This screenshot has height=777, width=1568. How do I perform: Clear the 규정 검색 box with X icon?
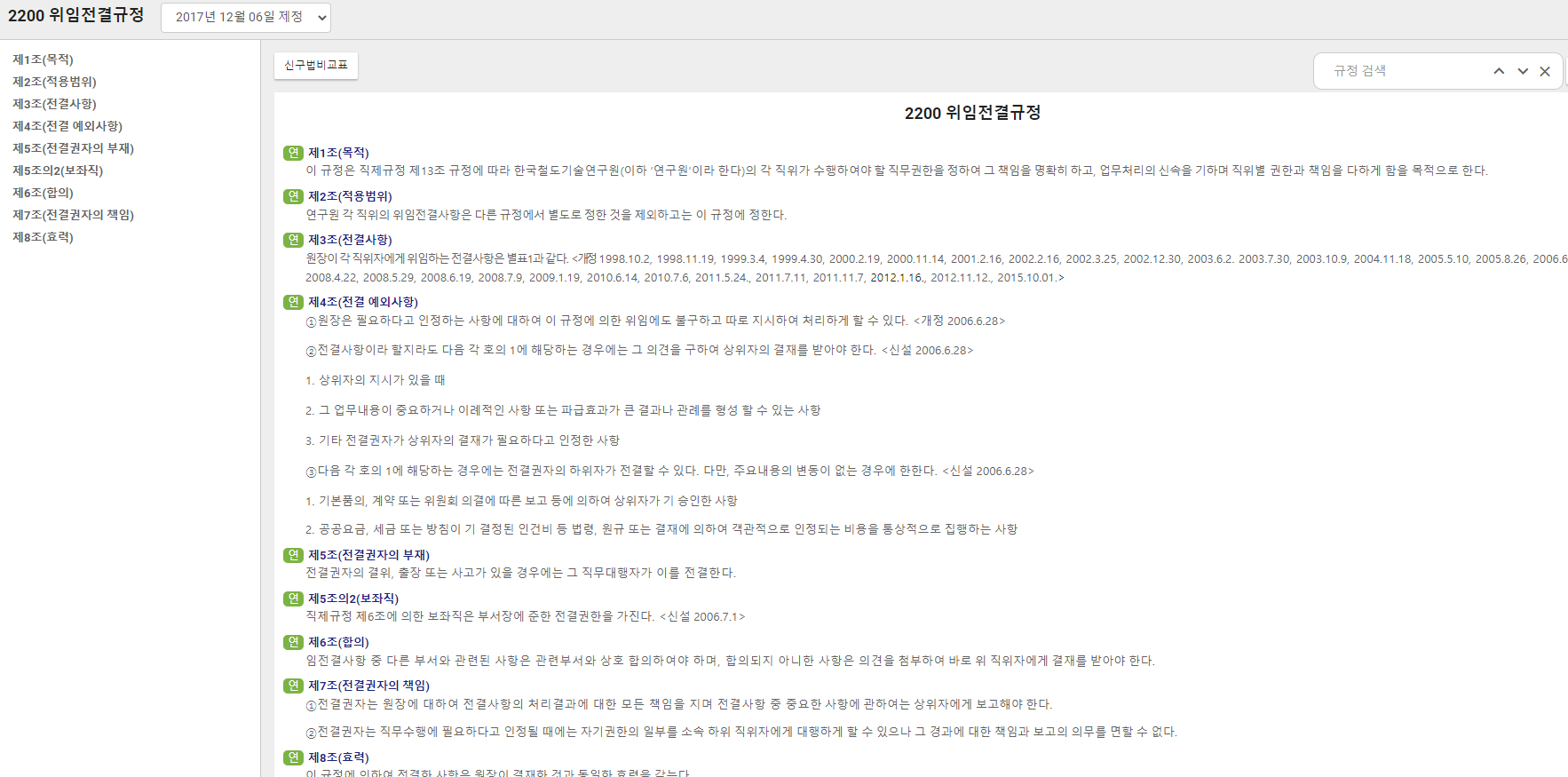click(x=1545, y=71)
